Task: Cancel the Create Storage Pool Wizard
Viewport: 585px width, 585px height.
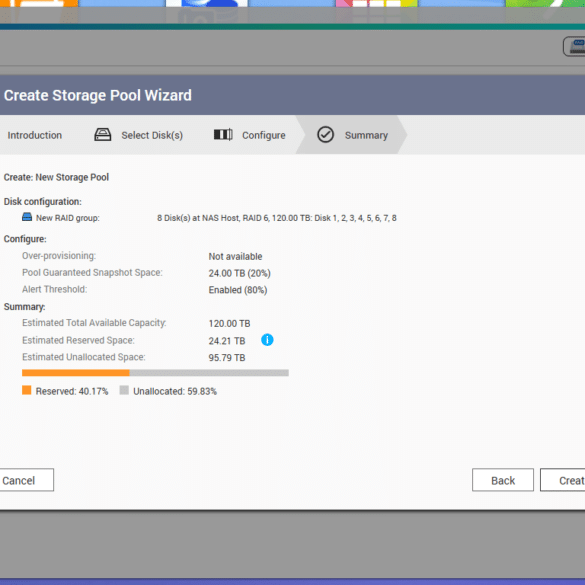Action: point(26,480)
